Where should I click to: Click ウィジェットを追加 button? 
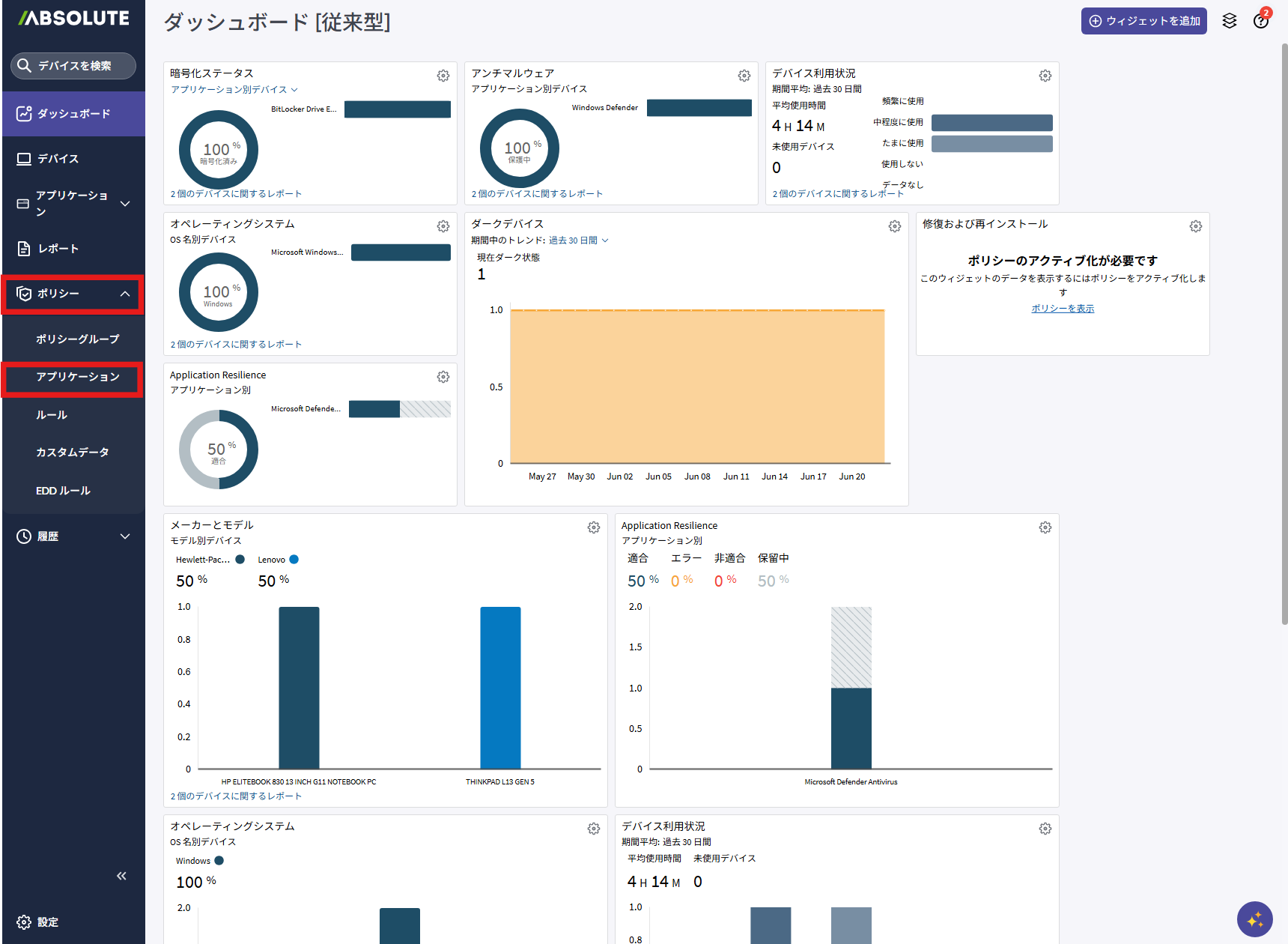pos(1144,21)
